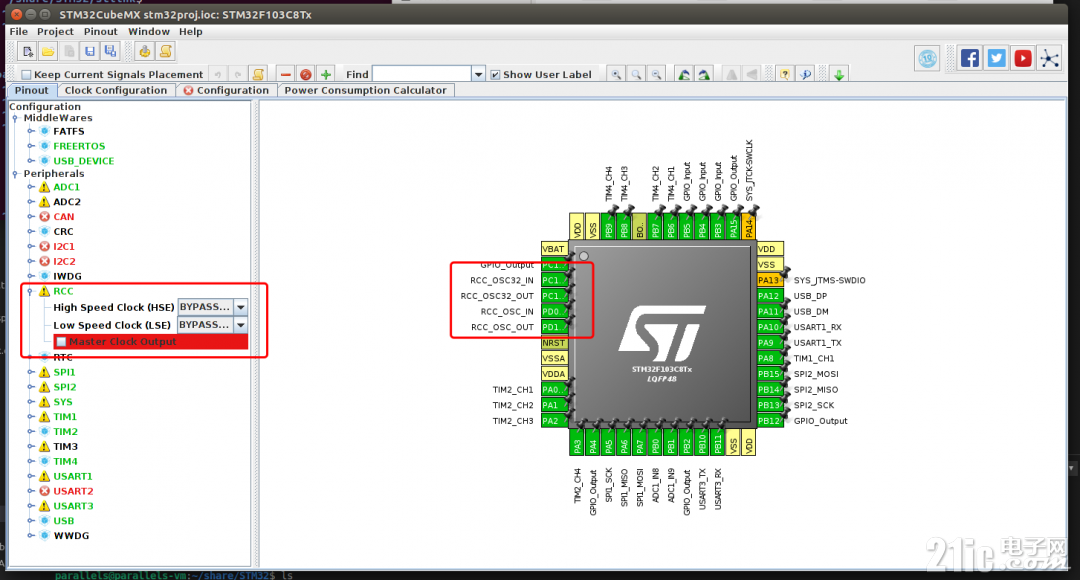Select the CAN peripheral item
Image resolution: width=1080 pixels, height=580 pixels.
pos(63,217)
